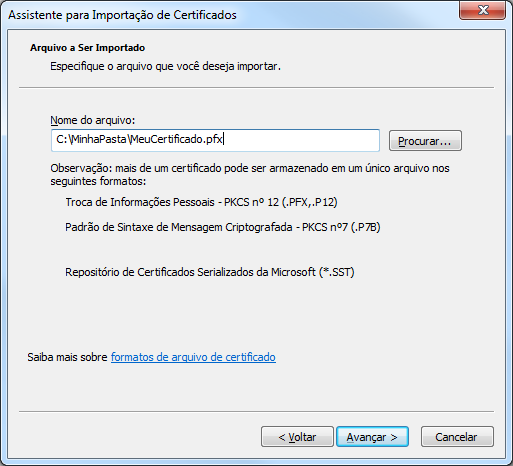The width and height of the screenshot is (513, 466).
Task: Go to next step with Avançar
Action: (x=372, y=437)
